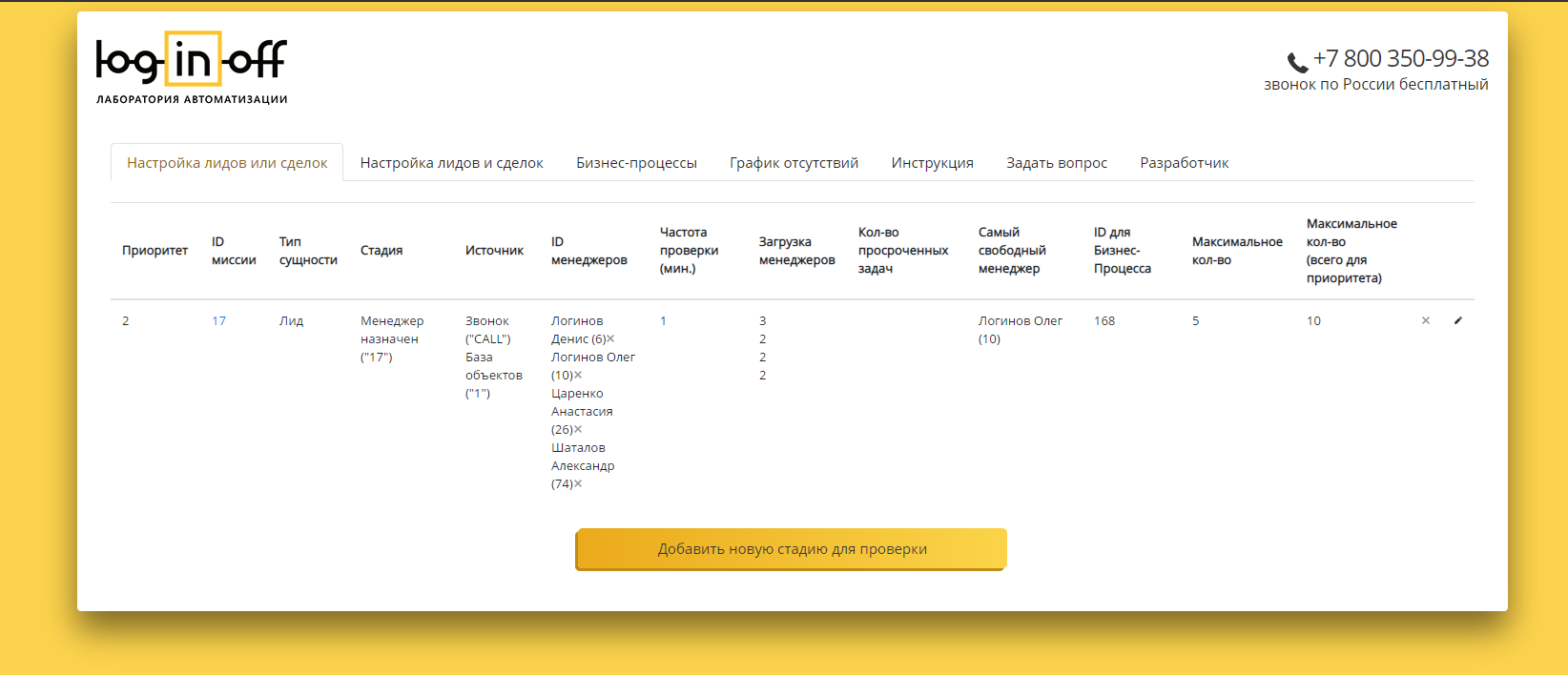The height and width of the screenshot is (675, 1568).
Task: Open mission ID 17 link
Action: point(218,321)
